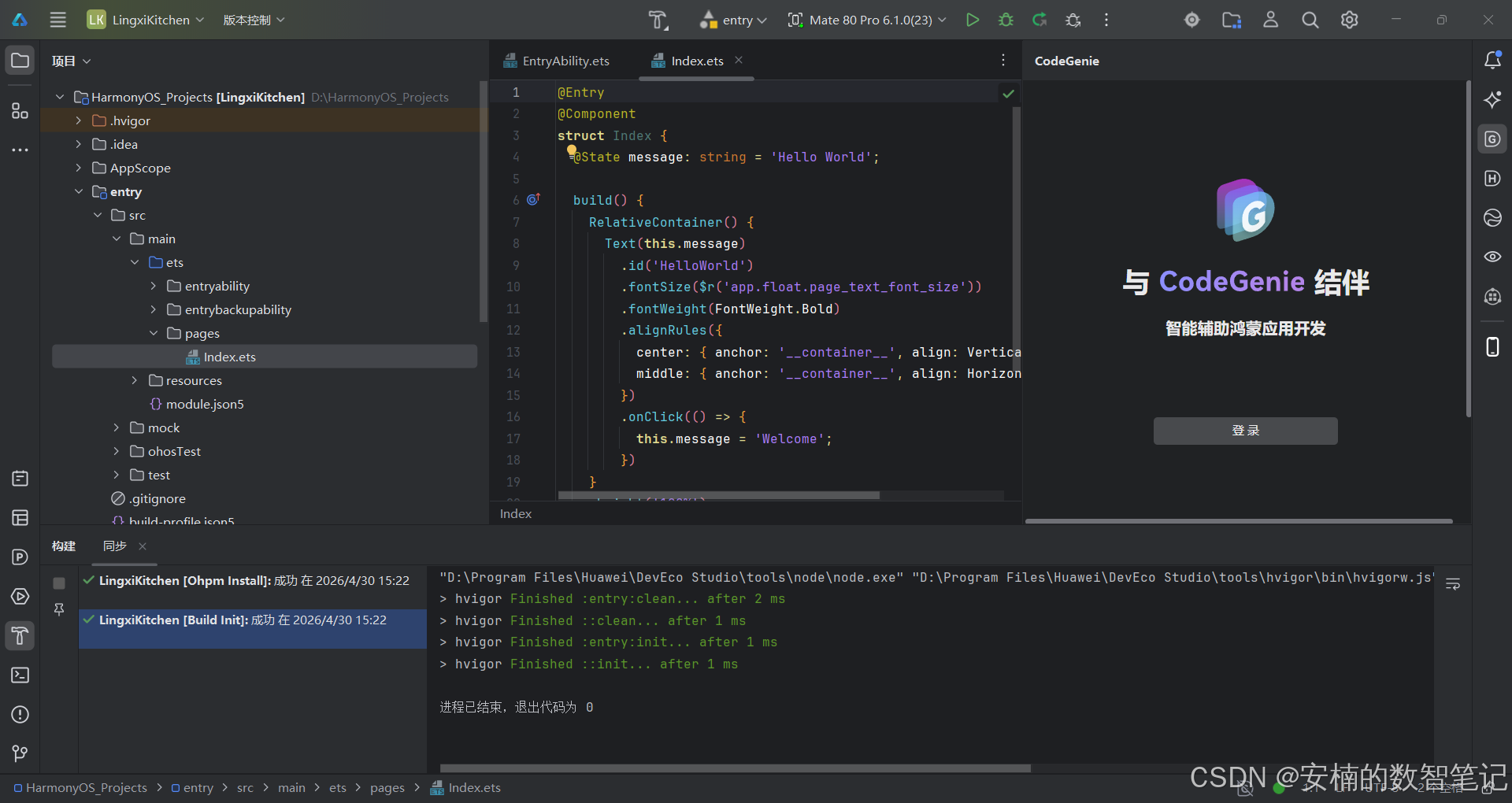Click the build hammer icon in toolbar
This screenshot has height=803, width=1512.
click(x=658, y=20)
